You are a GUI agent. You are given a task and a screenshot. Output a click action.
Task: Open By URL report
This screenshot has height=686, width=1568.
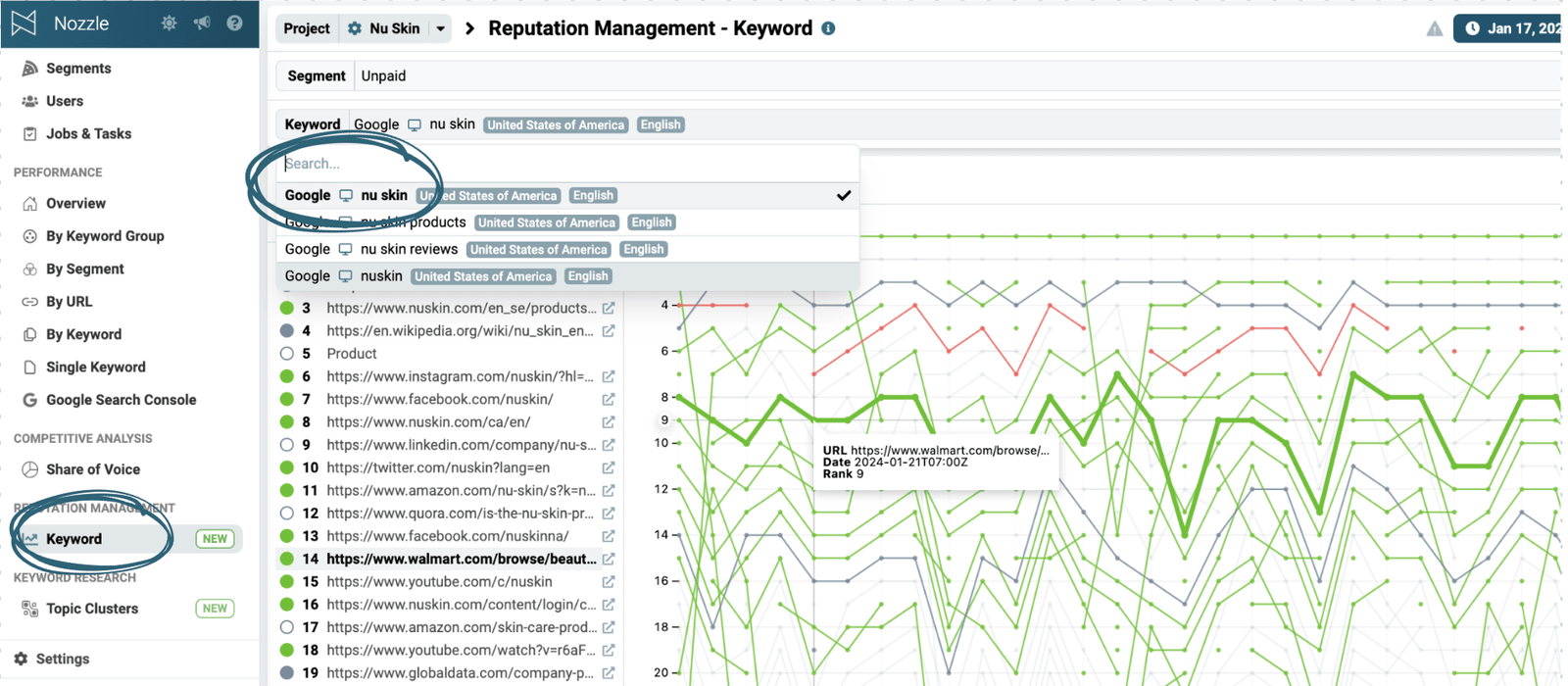point(69,302)
